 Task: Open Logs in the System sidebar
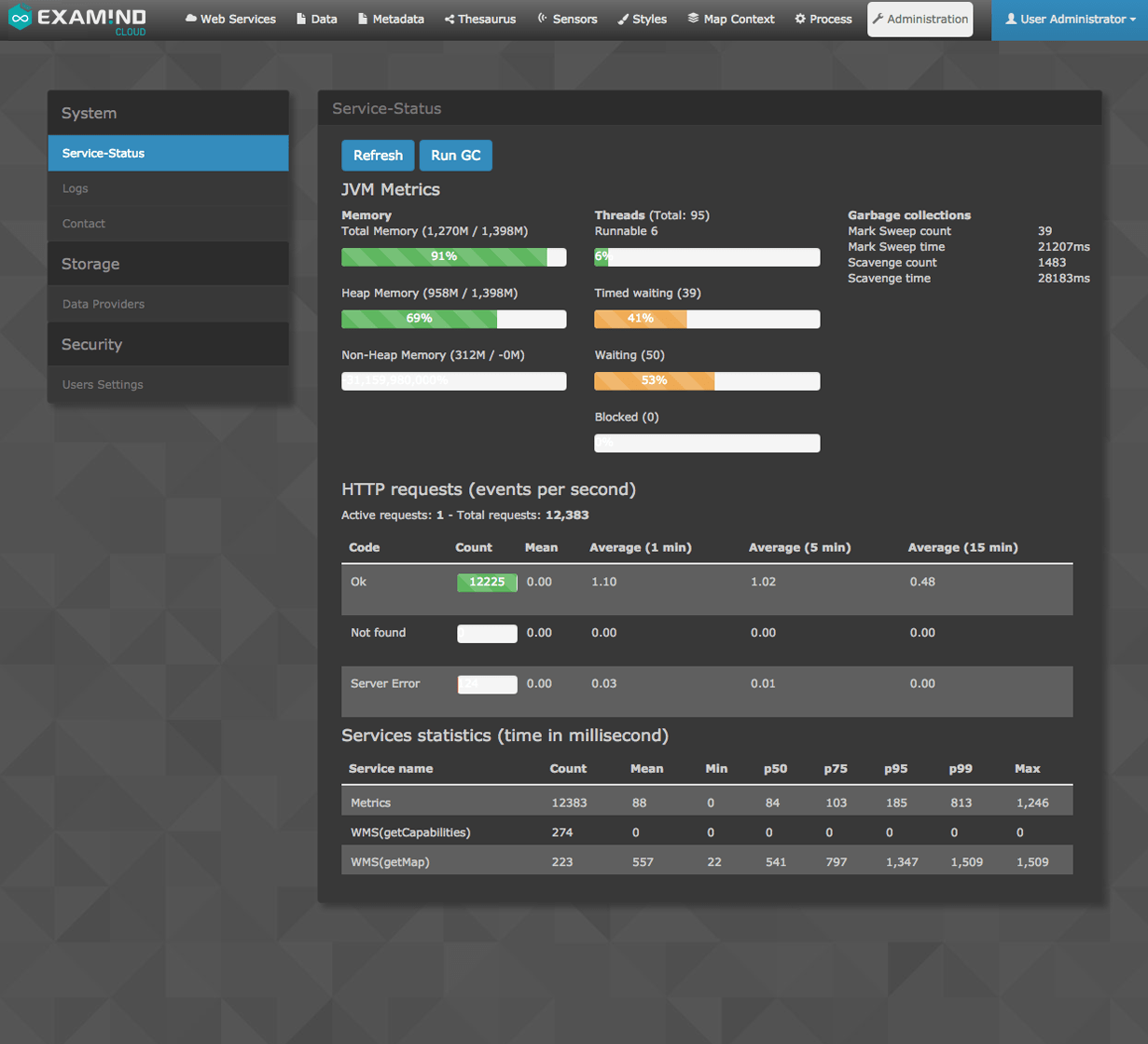(76, 188)
